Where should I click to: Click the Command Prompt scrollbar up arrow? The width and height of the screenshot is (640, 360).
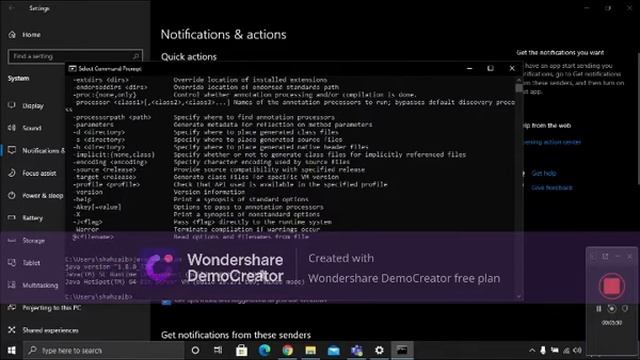pos(519,79)
